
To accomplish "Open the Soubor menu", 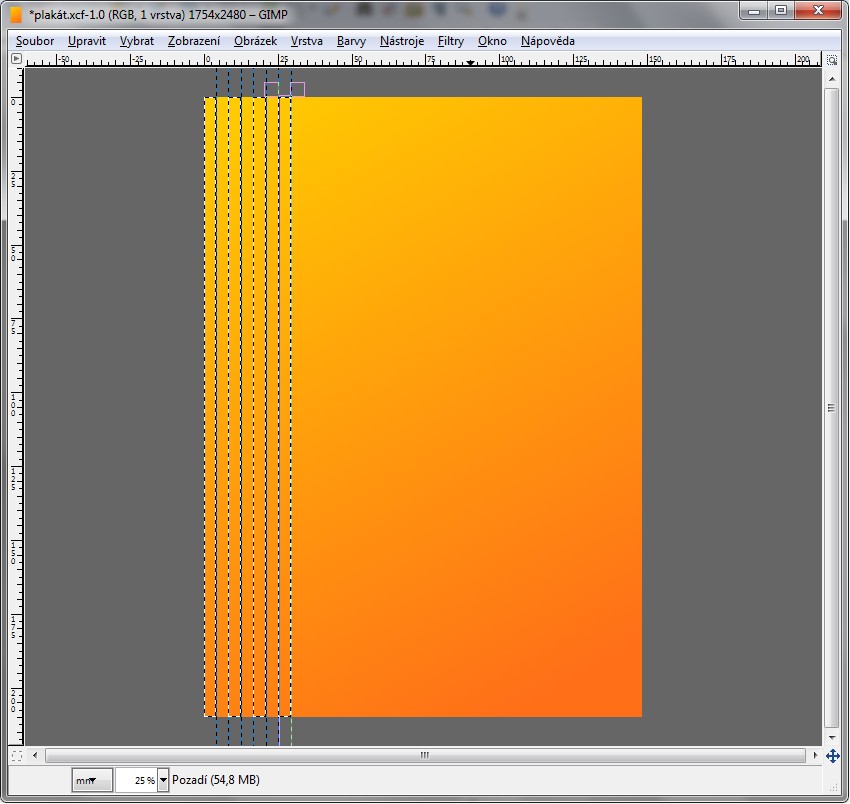I will pos(35,41).
